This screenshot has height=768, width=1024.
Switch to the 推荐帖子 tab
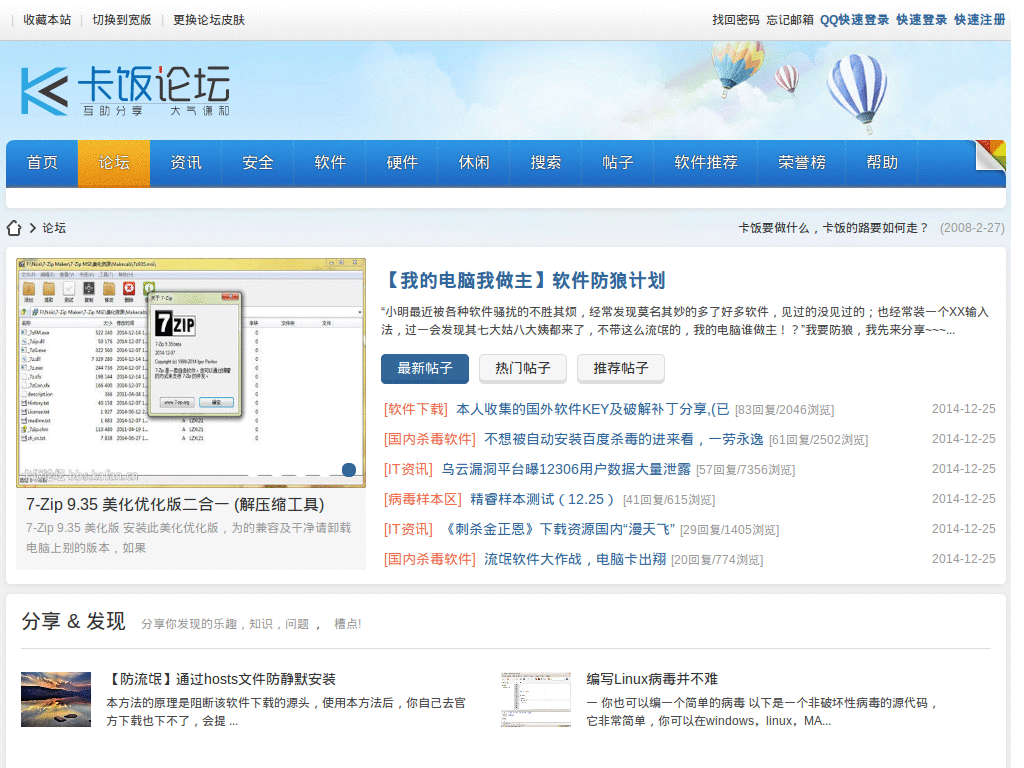click(621, 368)
